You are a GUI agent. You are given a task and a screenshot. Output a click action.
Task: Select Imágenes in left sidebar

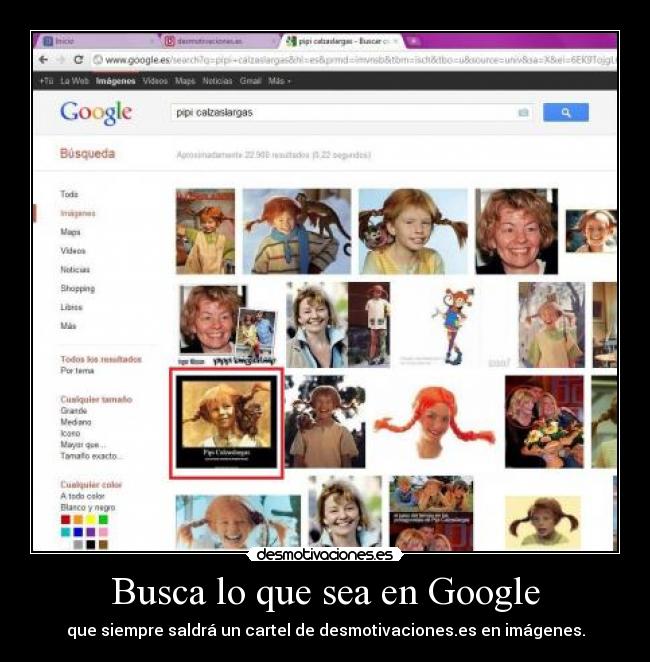click(78, 213)
